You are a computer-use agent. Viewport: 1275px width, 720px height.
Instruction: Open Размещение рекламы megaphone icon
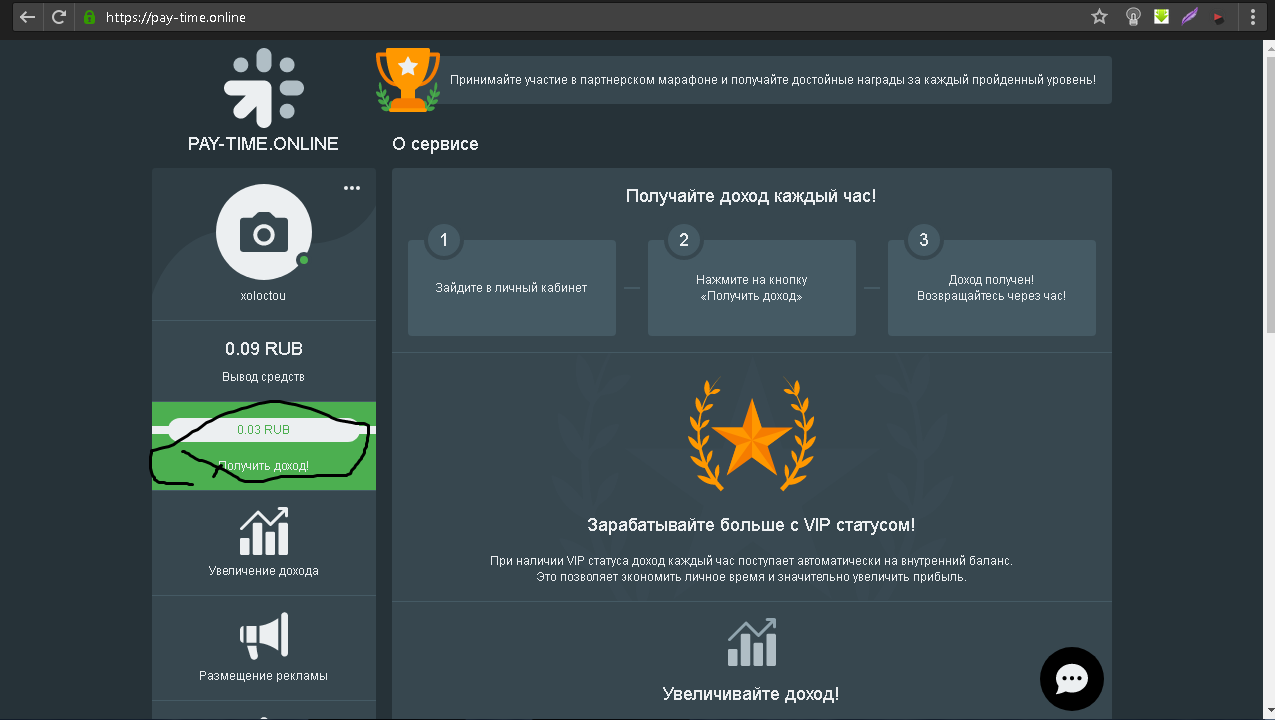[x=264, y=636]
